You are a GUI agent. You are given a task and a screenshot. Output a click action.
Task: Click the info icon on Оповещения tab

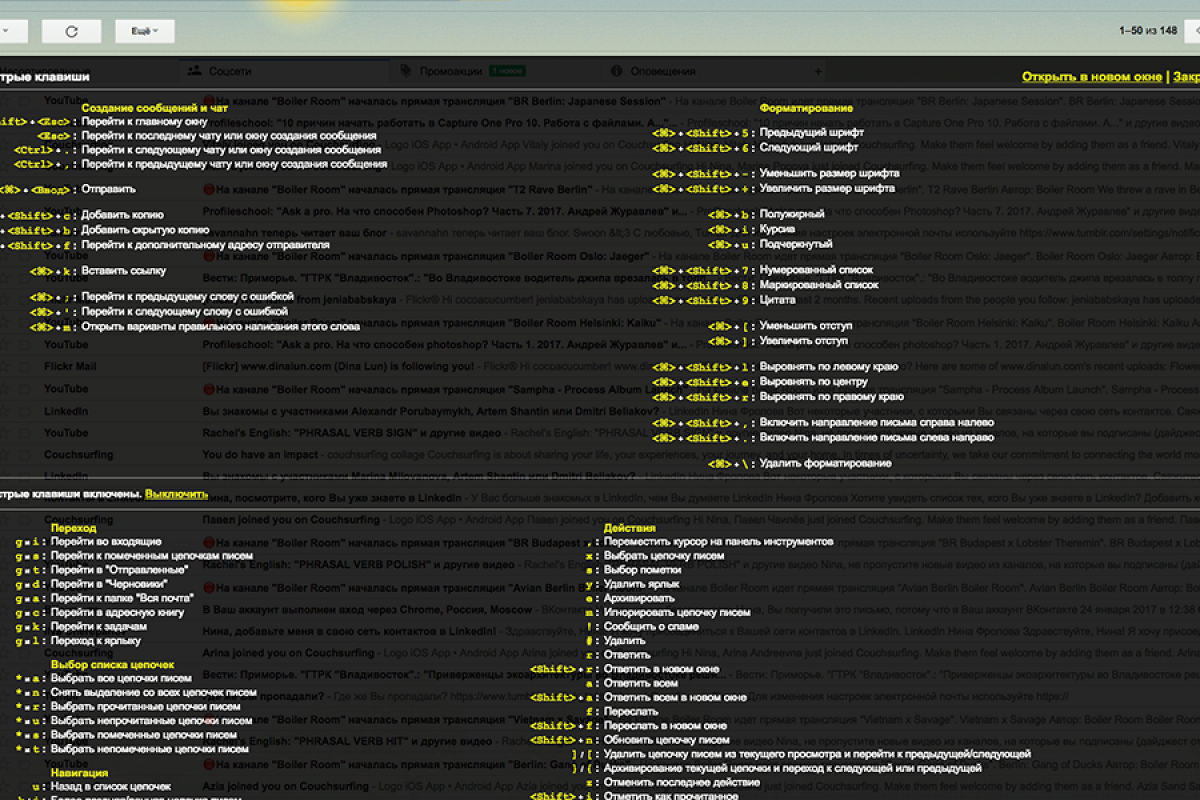tap(616, 72)
